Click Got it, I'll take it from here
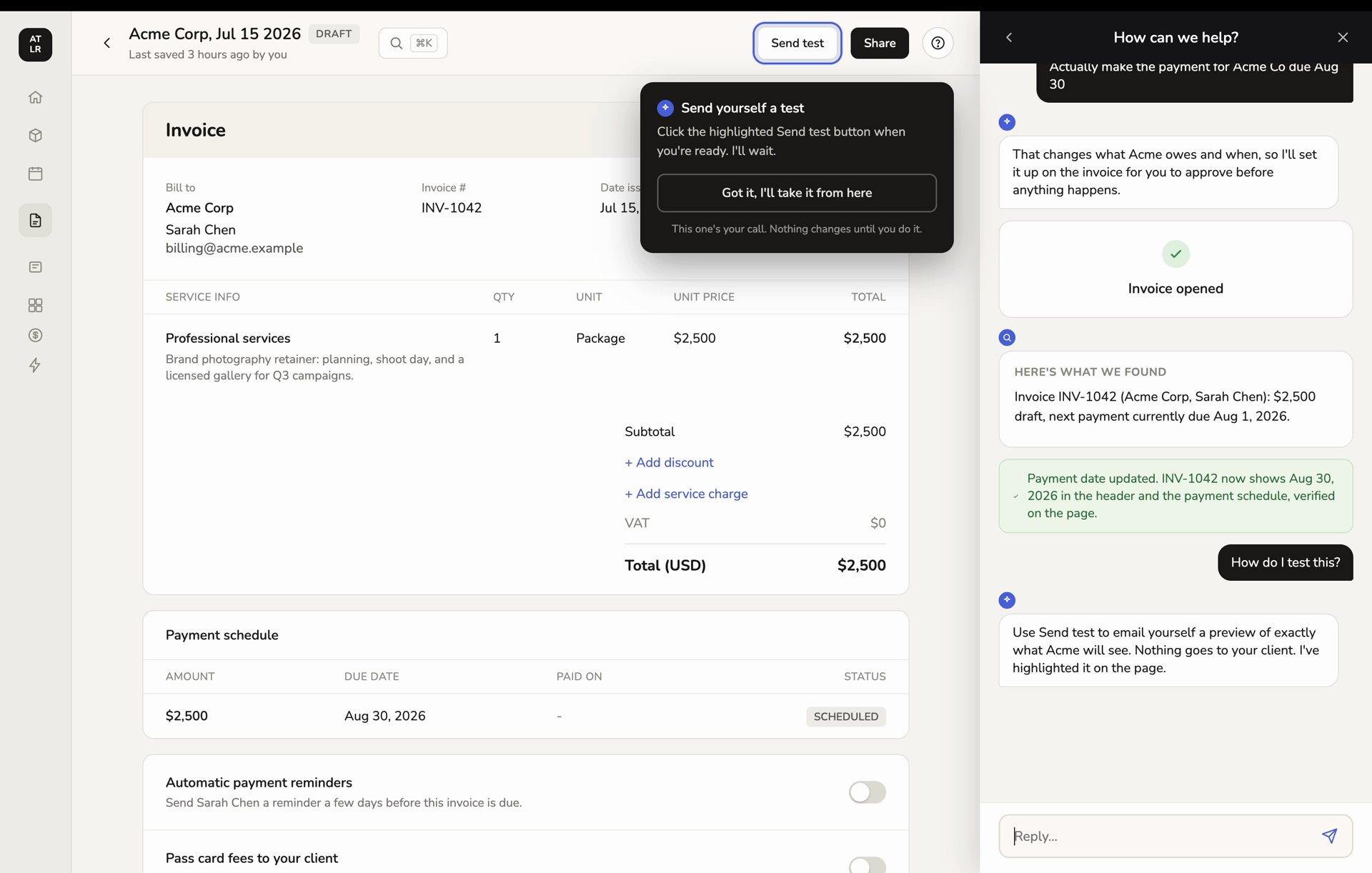 797,193
